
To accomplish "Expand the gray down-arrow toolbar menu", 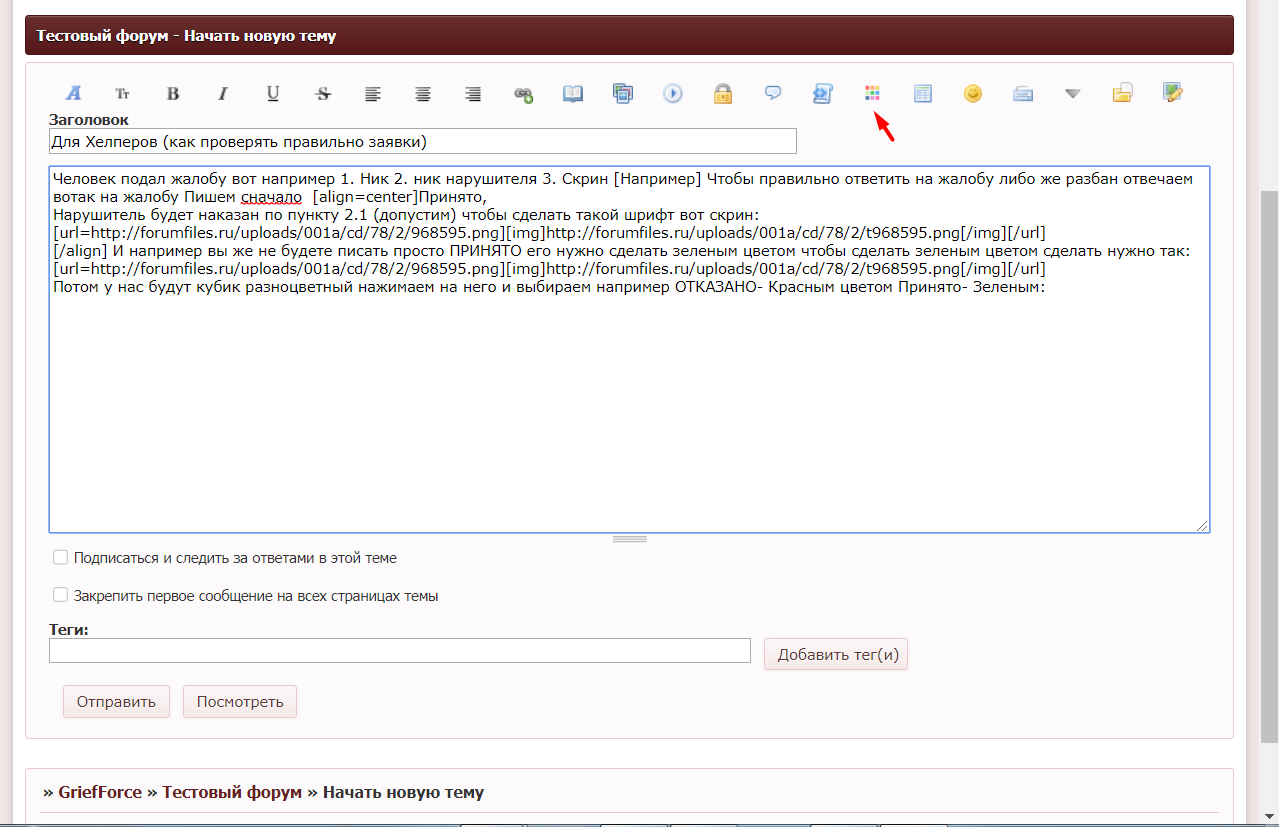I will [1073, 94].
